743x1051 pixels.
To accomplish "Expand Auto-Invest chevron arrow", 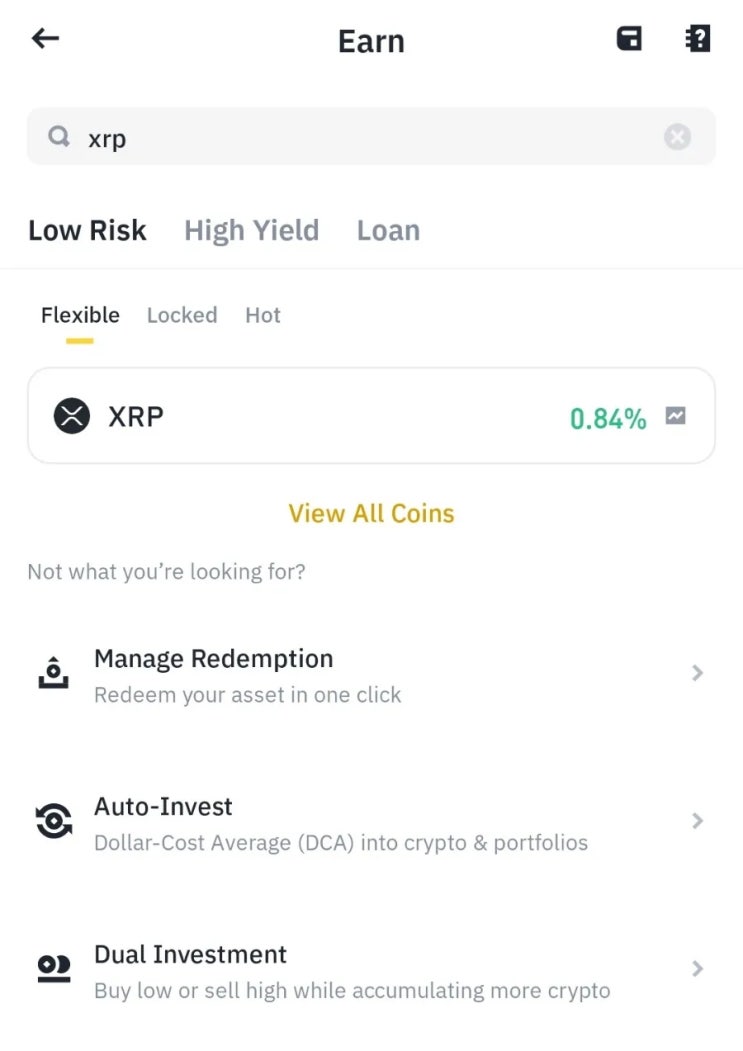I will (x=697, y=821).
